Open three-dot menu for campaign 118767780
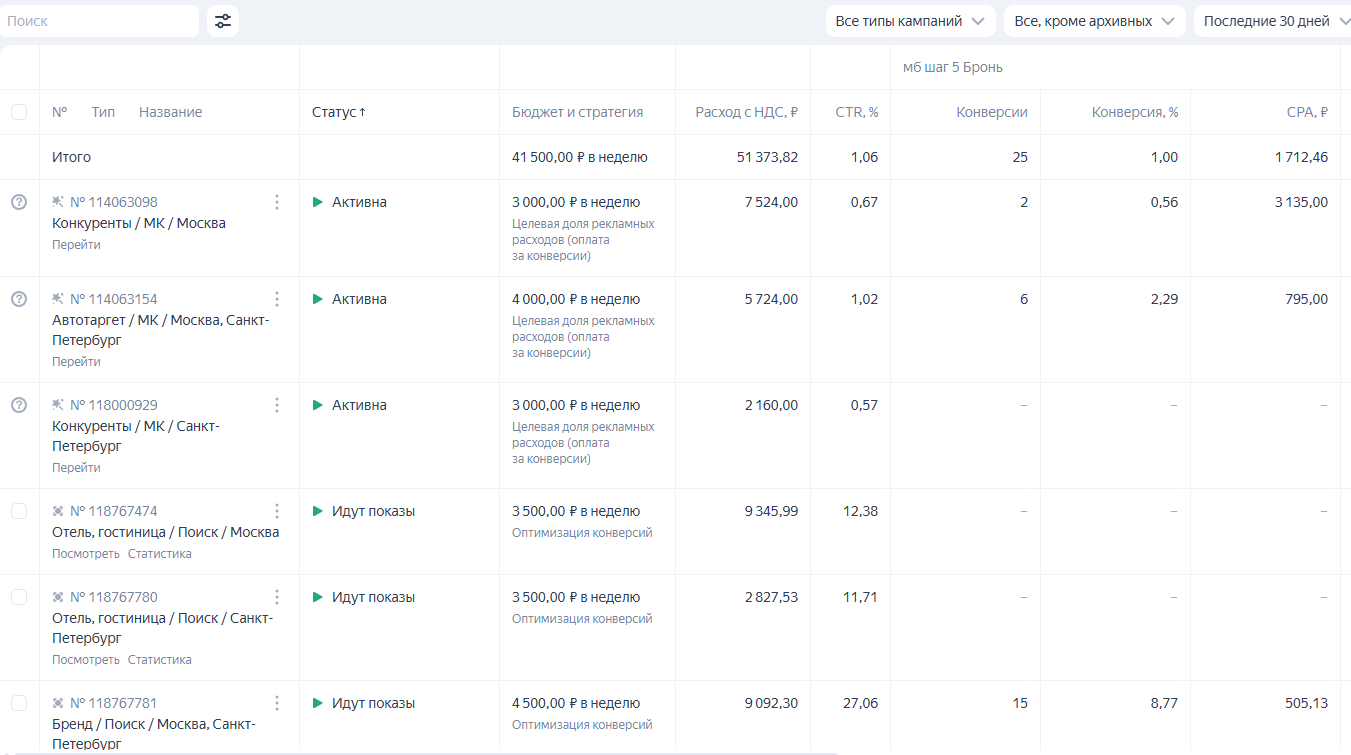The width and height of the screenshot is (1351, 755). [277, 597]
